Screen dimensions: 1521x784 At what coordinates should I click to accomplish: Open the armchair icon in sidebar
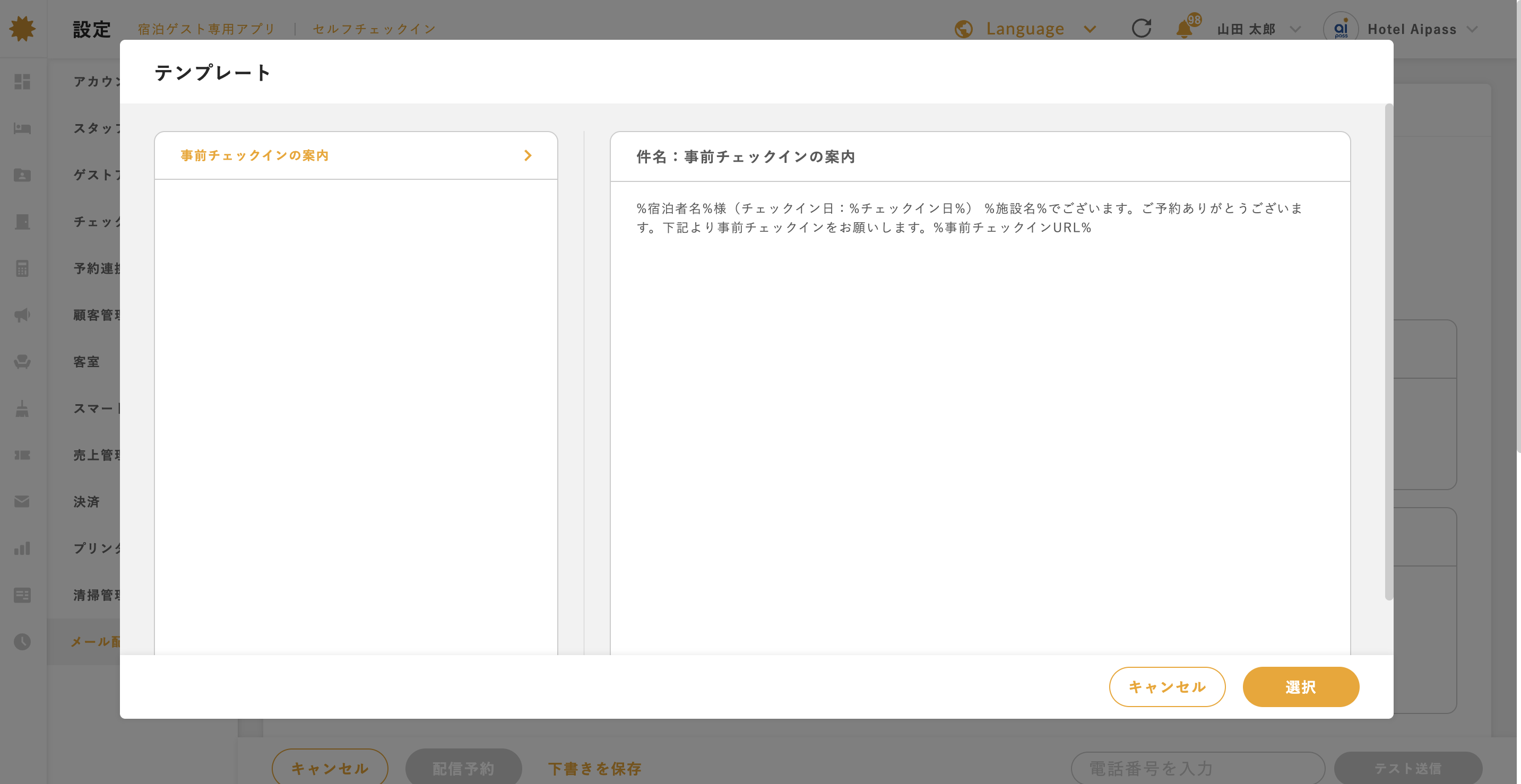click(22, 361)
